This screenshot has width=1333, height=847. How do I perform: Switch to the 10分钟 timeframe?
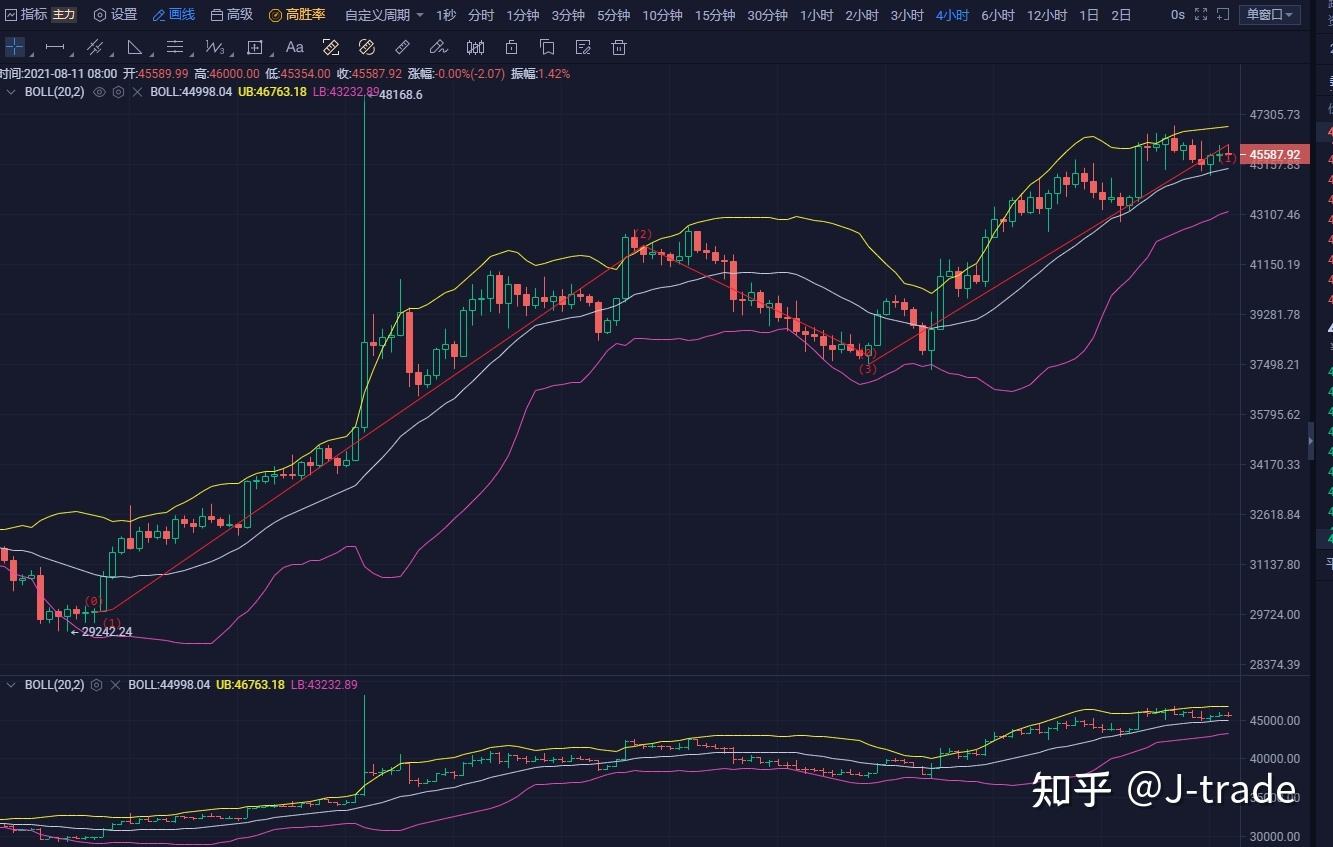click(x=662, y=15)
